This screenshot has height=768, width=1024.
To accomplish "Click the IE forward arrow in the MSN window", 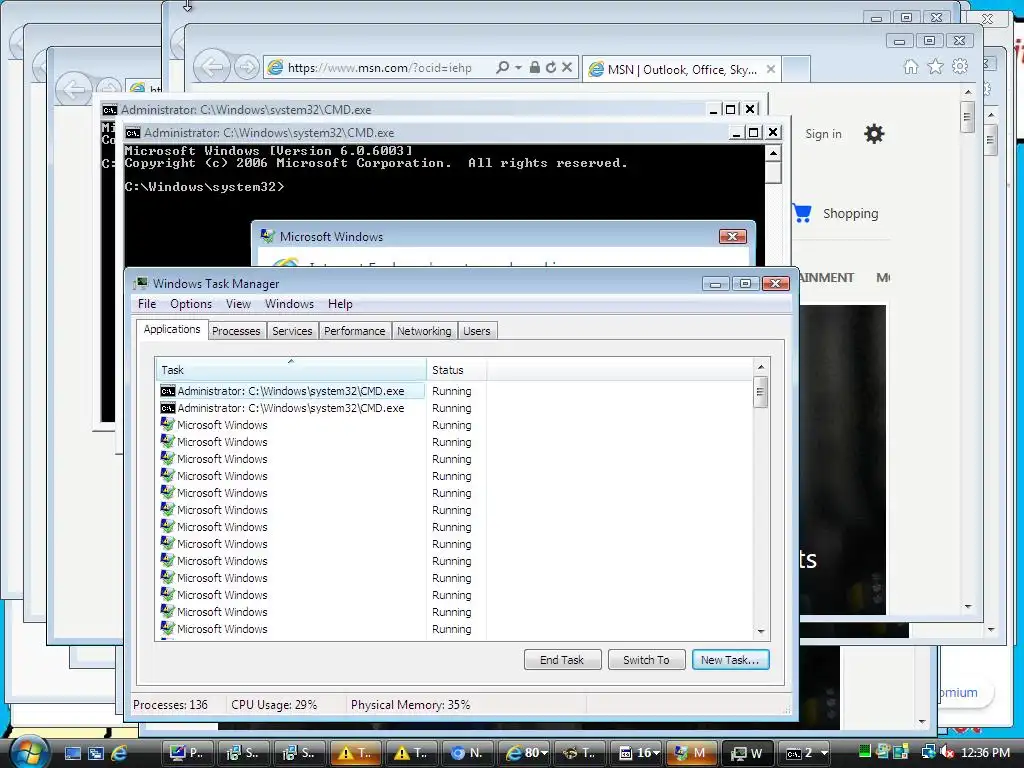I will (x=246, y=67).
